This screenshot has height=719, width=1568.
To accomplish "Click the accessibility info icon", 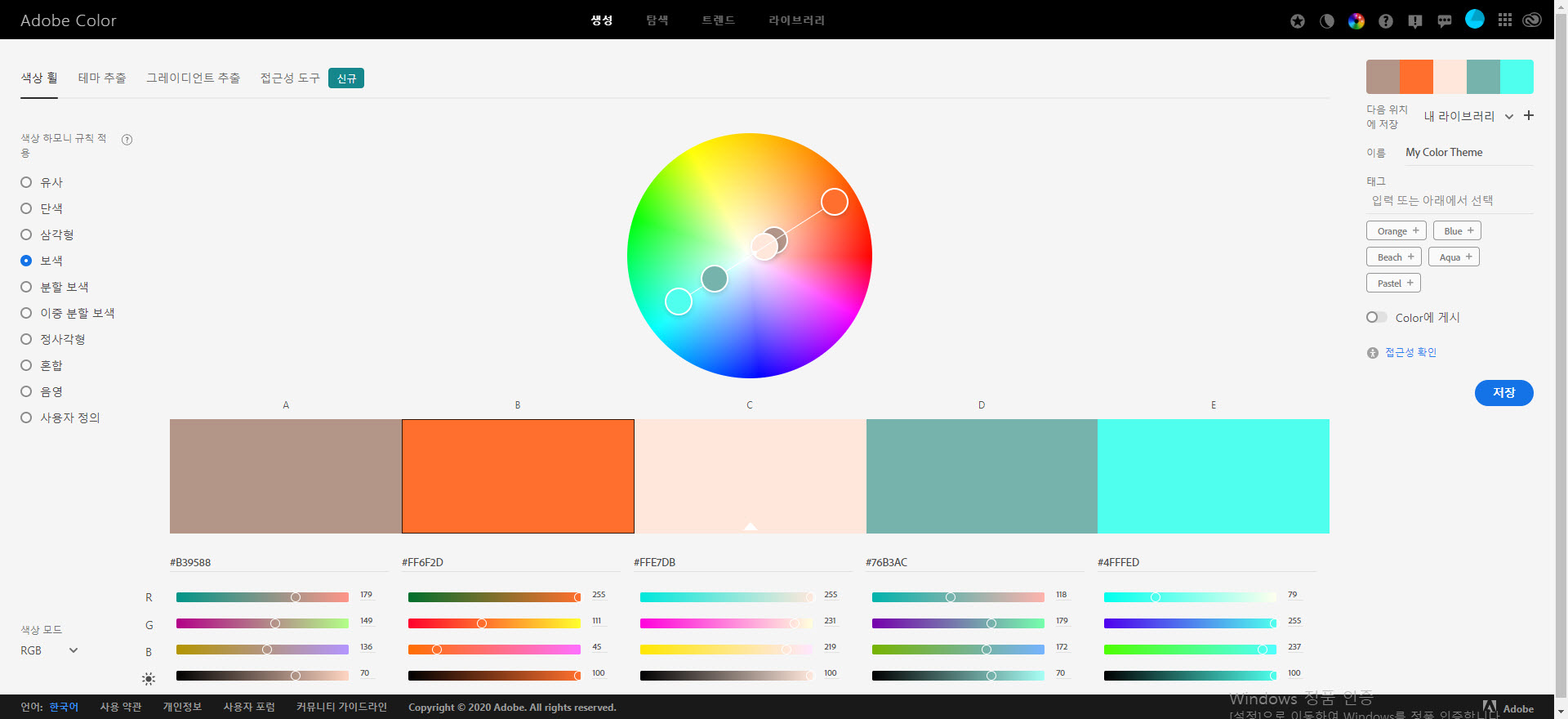I will pyautogui.click(x=1373, y=353).
